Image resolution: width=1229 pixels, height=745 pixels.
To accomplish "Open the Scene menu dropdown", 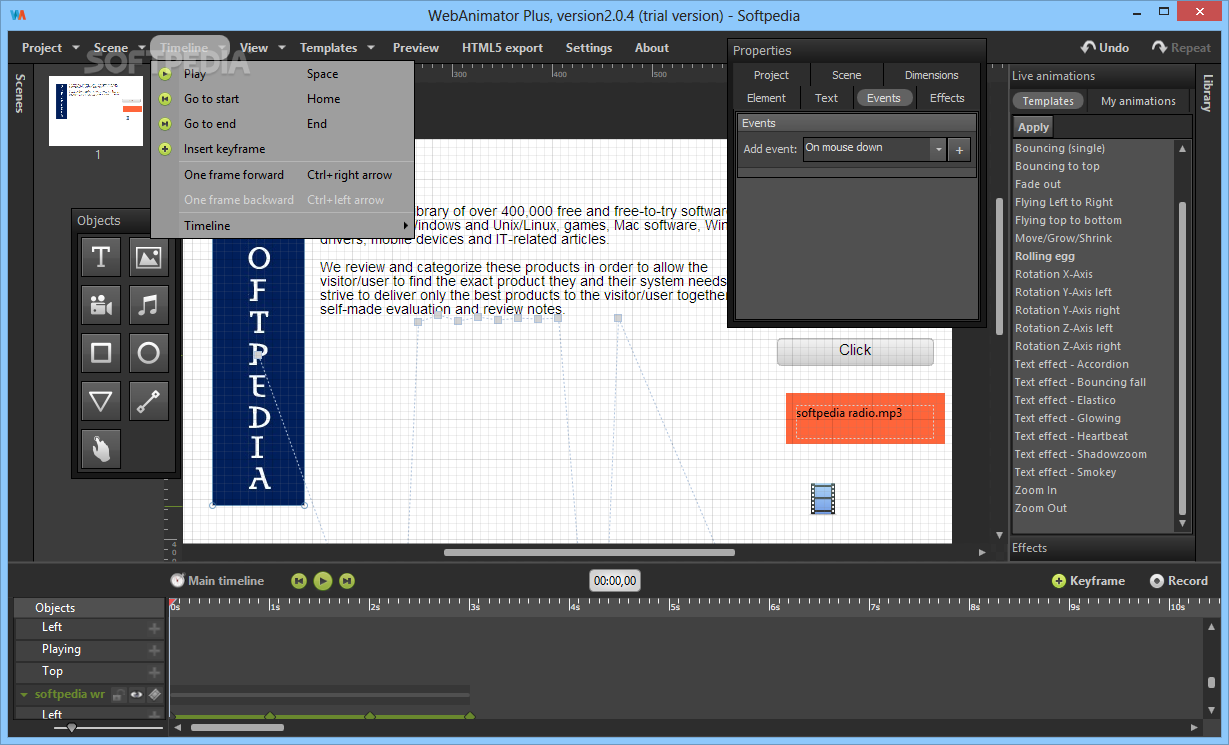I will click(x=118, y=47).
